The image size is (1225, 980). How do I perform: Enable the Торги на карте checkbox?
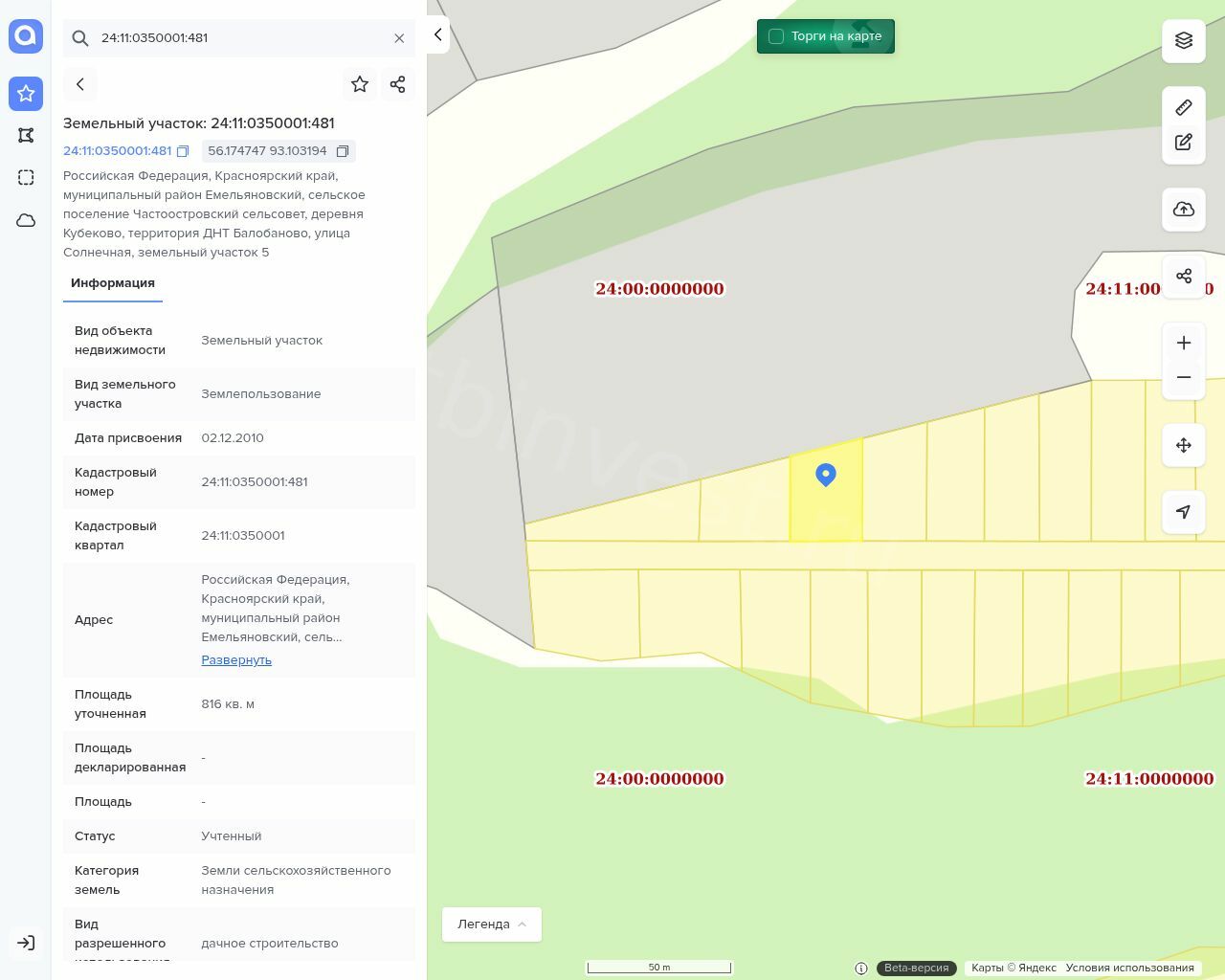tap(776, 36)
